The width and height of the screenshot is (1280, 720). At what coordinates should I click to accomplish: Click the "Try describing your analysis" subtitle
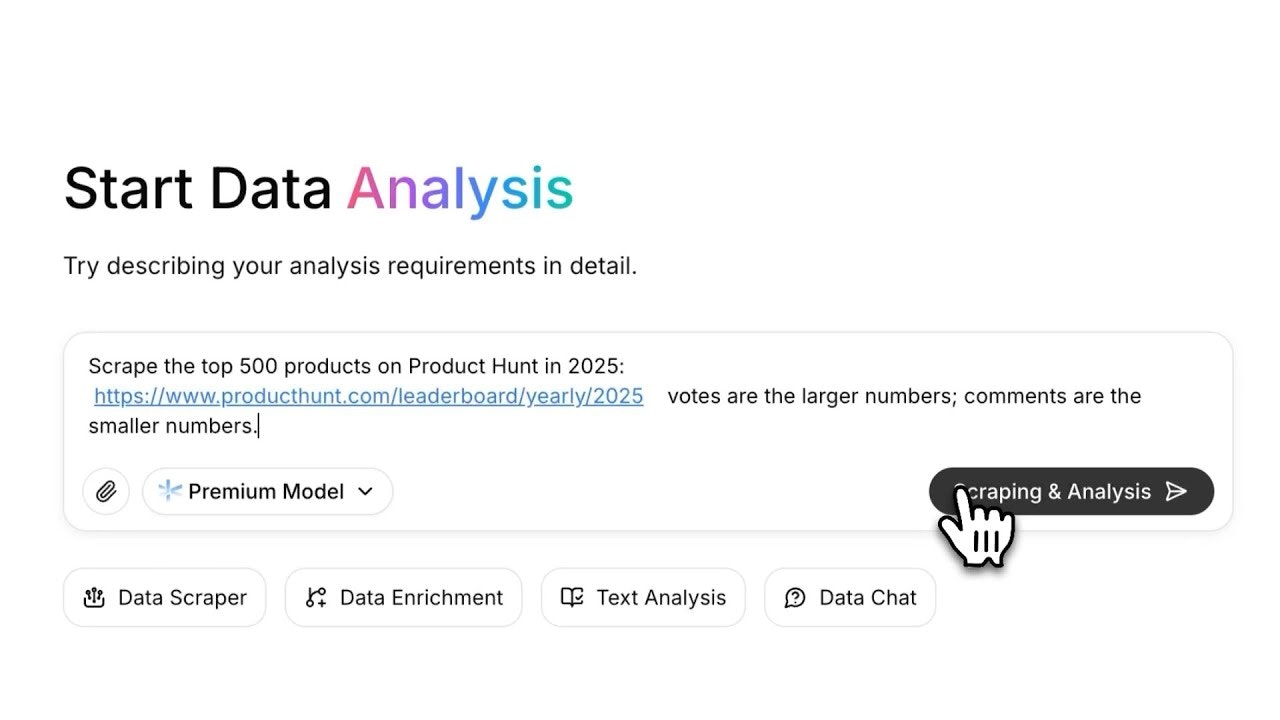tap(350, 266)
